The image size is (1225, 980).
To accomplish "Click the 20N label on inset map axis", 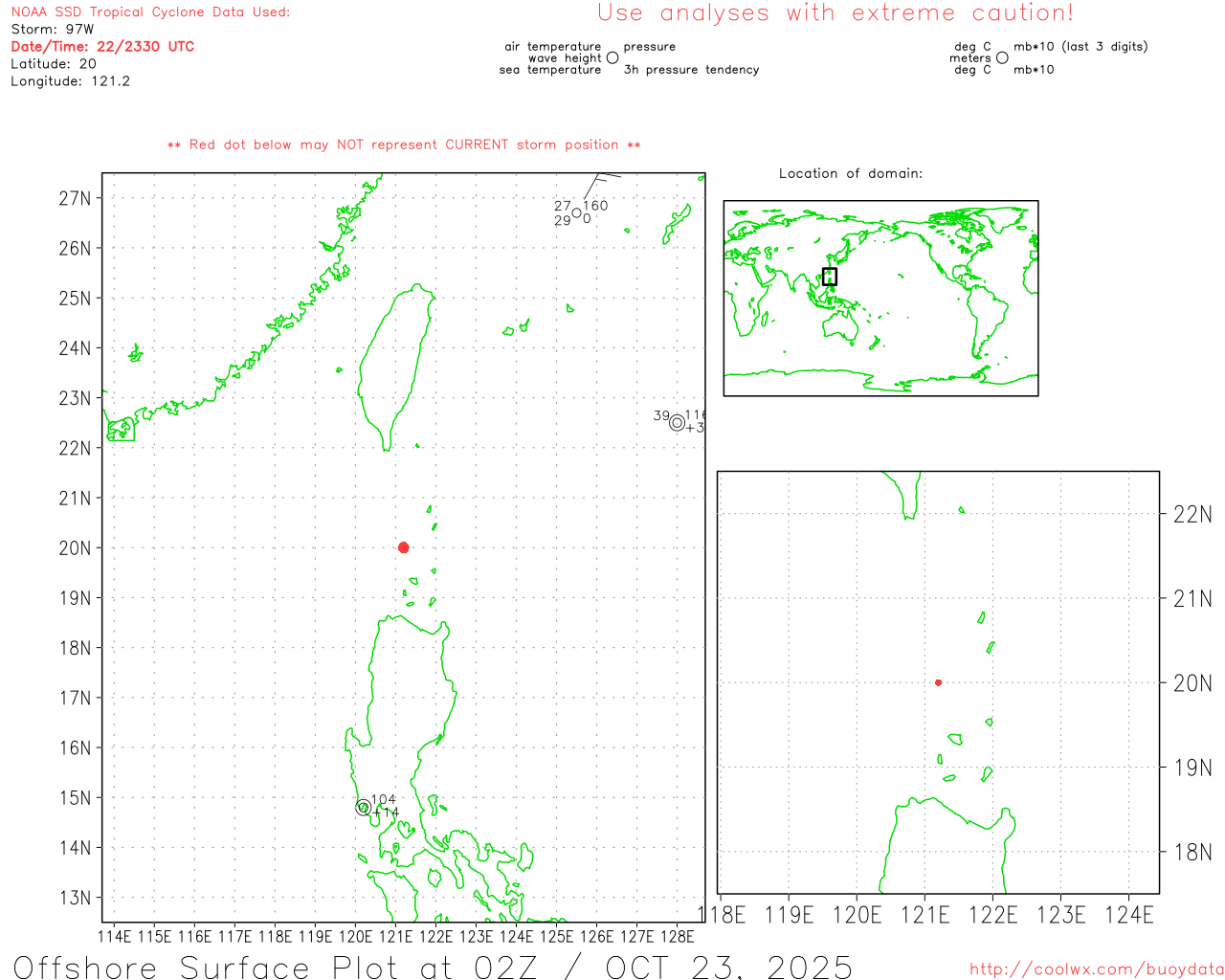I will point(1192,683).
